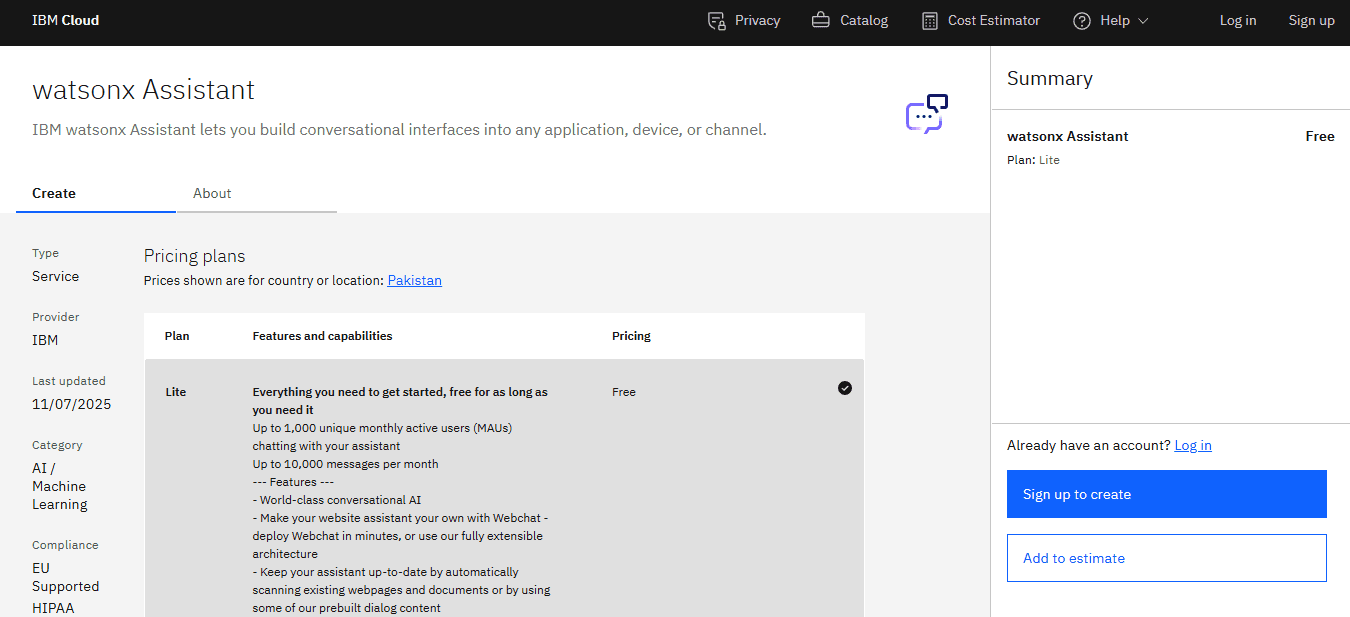Screen dimensions: 1350x617
Task: Change the Pakistan location link
Action: (x=415, y=281)
